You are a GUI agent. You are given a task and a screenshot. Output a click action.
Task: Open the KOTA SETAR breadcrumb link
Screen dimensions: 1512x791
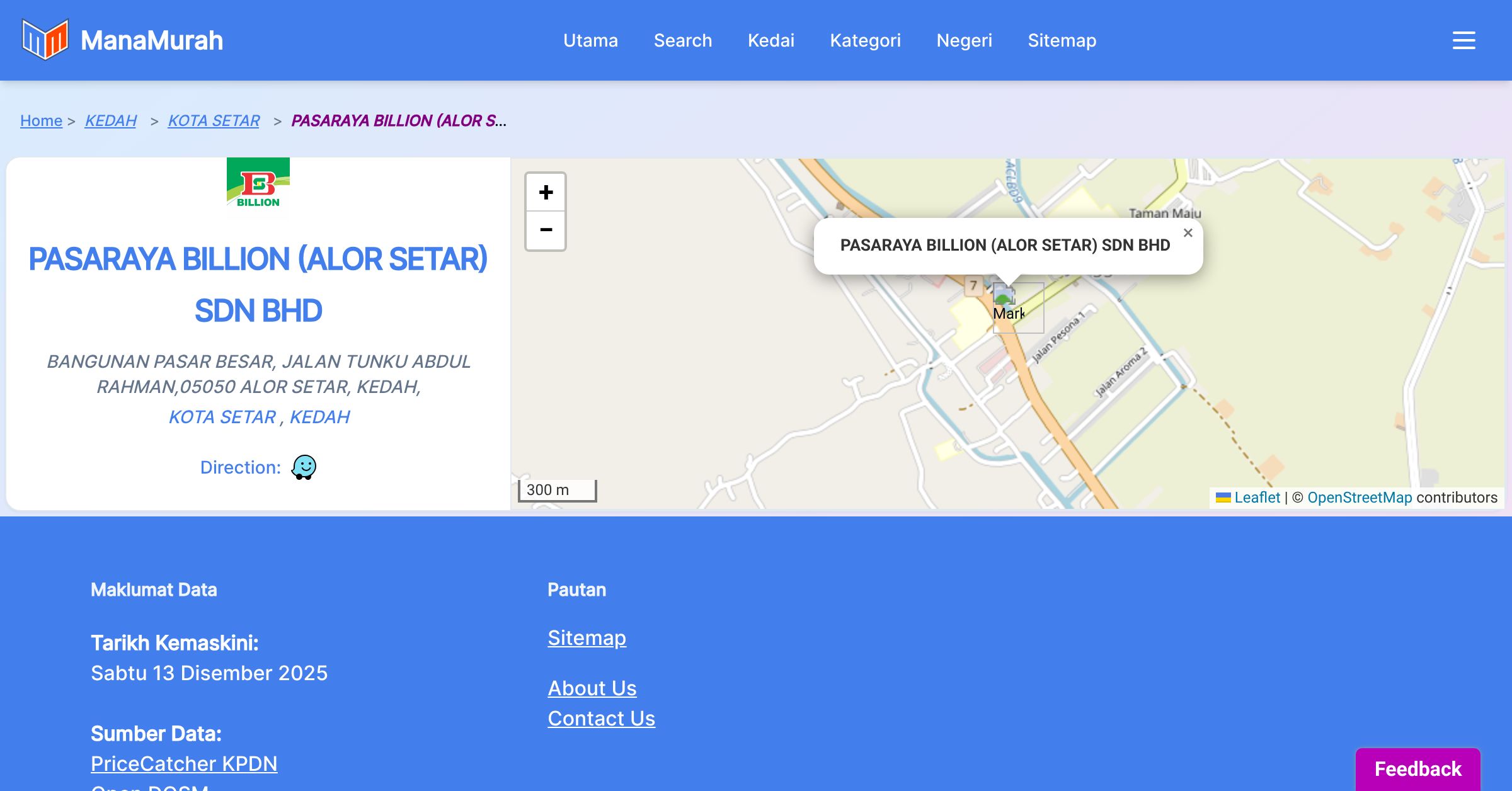(214, 120)
